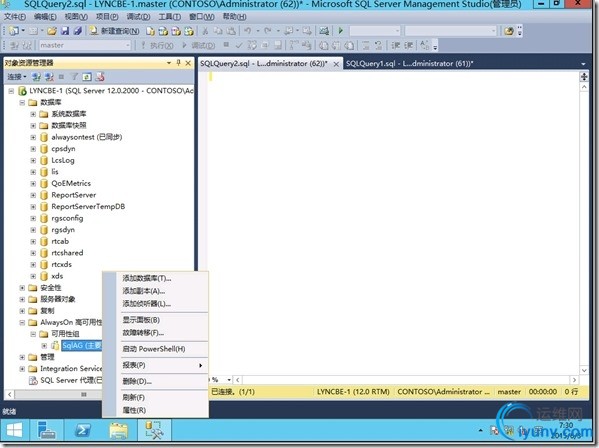Click 启动 PowerShell(H) context menu item
The height and width of the screenshot is (448, 599).
point(154,349)
